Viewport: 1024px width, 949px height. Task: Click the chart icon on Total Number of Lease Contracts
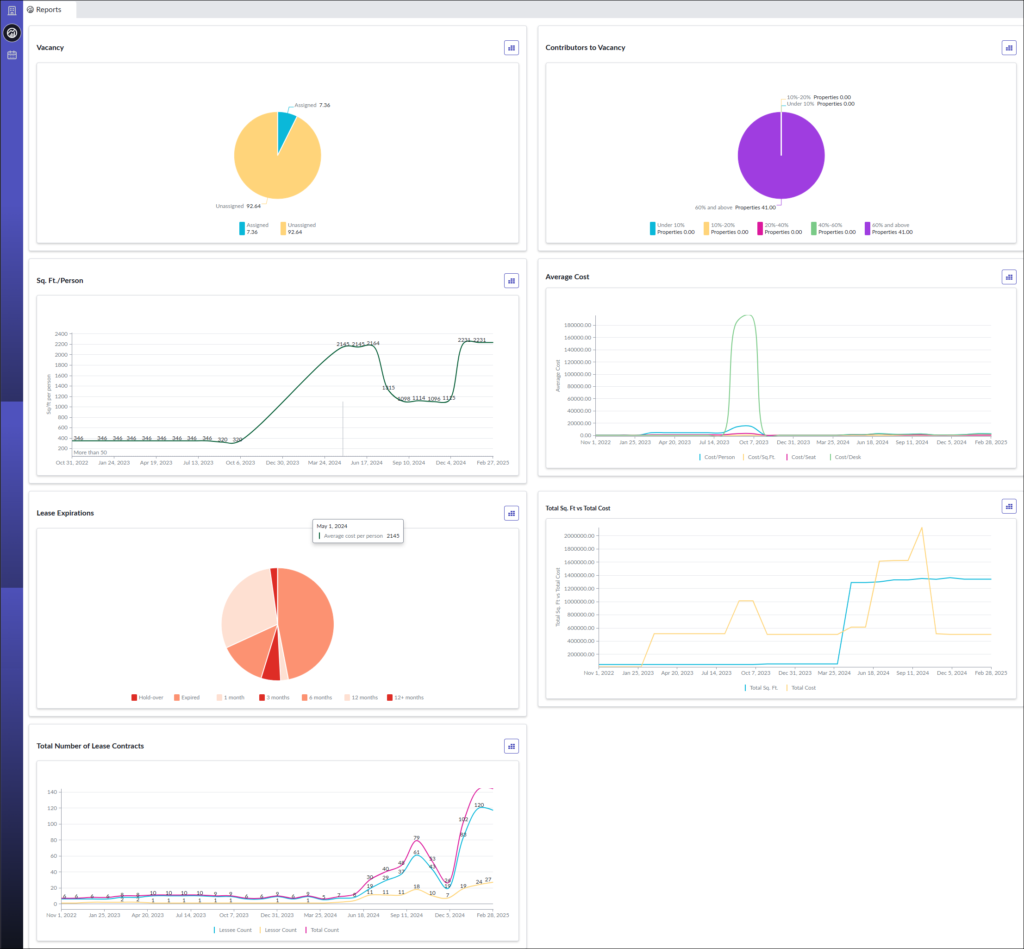(x=511, y=746)
